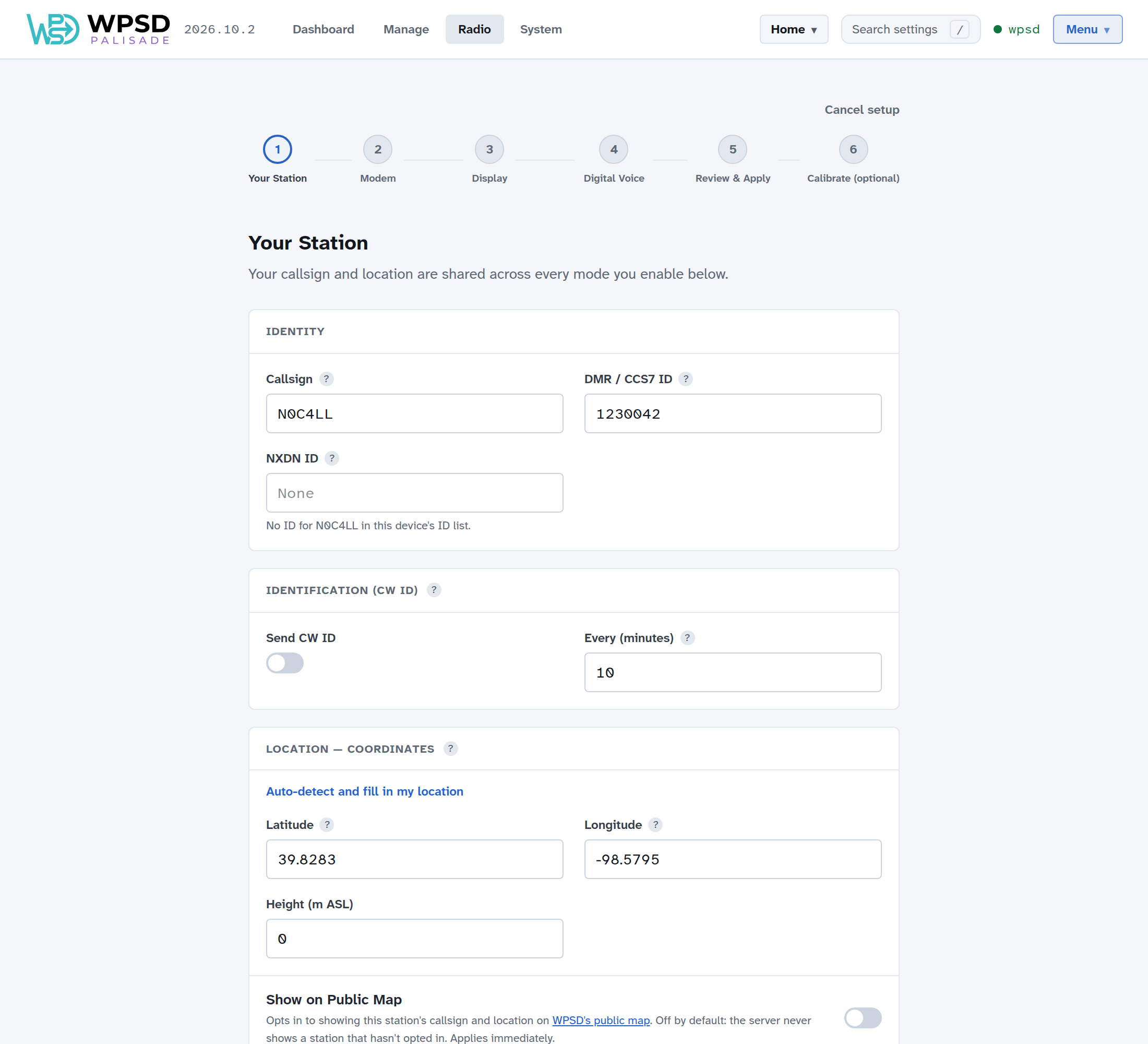Screen dimensions: 1148x1044
Task: Open the Manage nav tab
Action: [x=406, y=29]
